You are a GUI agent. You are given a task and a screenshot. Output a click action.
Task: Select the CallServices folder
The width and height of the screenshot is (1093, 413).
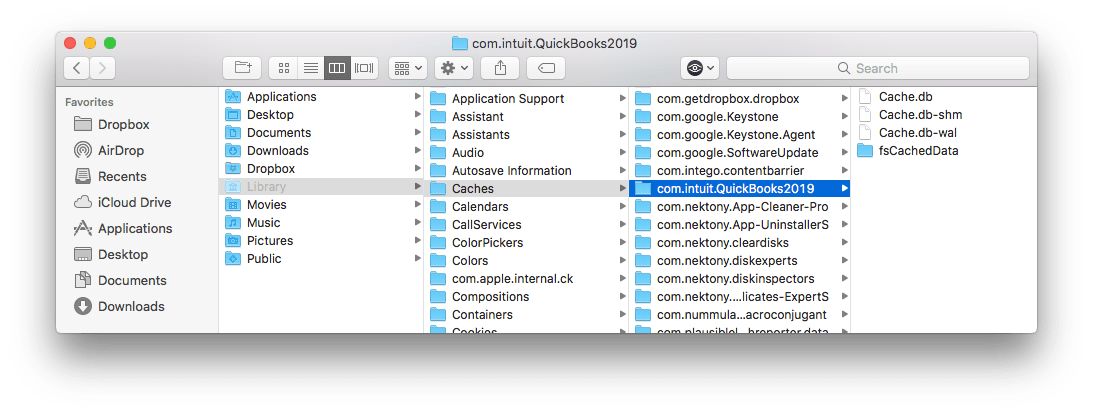tap(526, 225)
